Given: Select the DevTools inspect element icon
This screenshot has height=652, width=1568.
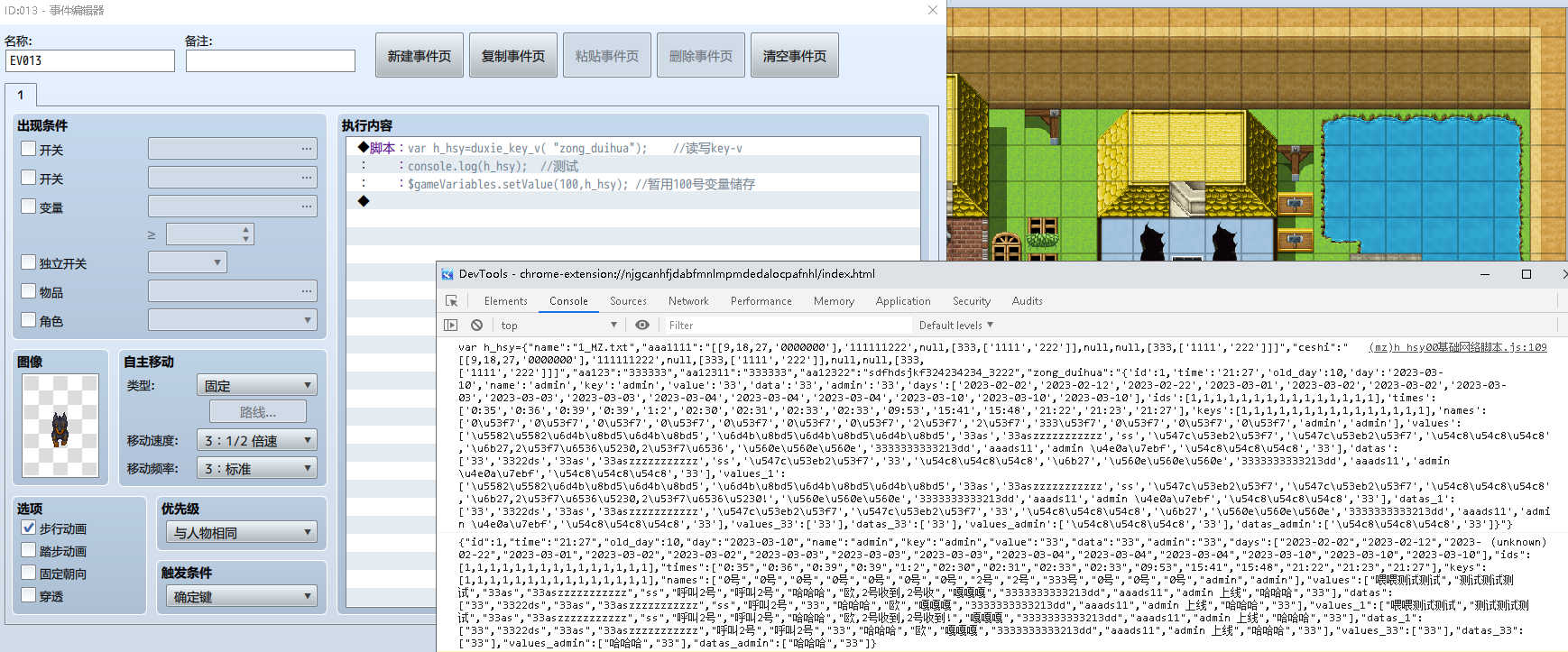Looking at the screenshot, I should [x=451, y=301].
